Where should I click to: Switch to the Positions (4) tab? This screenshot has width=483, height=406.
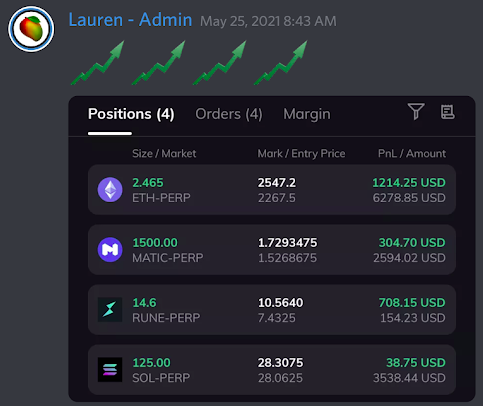tap(131, 114)
